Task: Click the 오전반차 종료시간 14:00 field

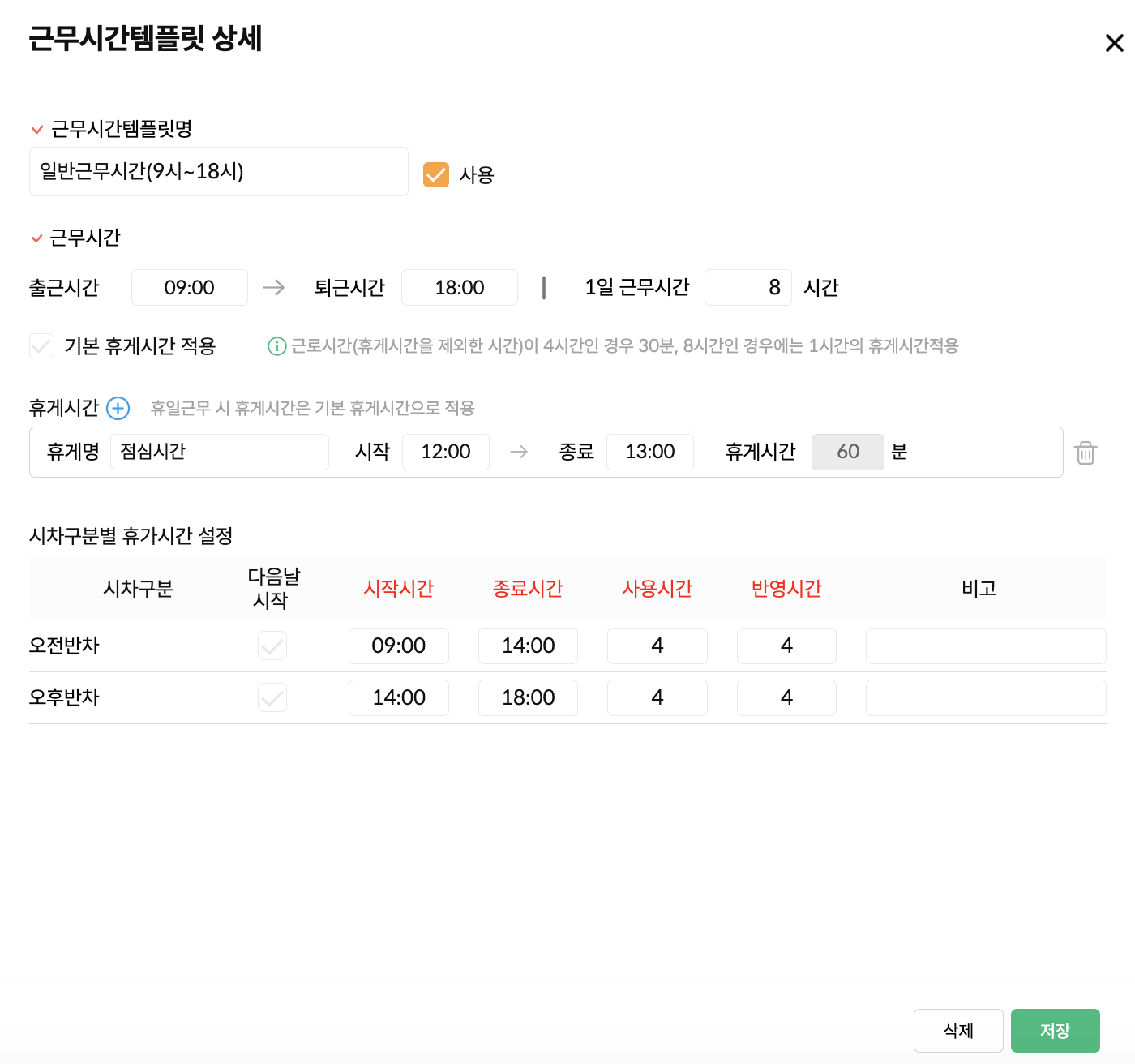Action: coord(528,646)
